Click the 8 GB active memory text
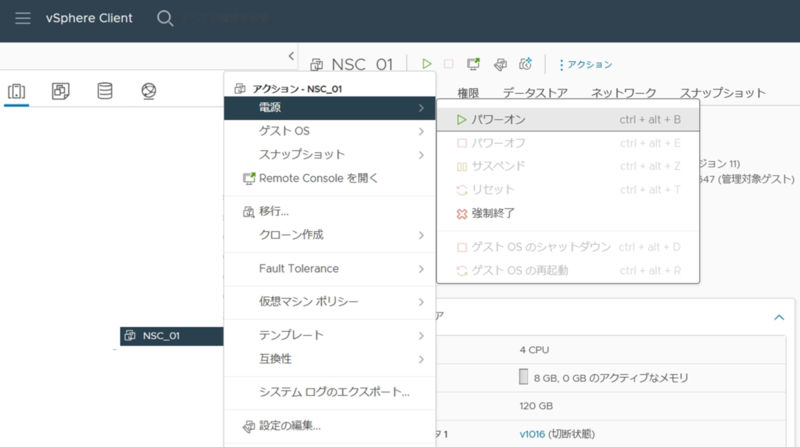This screenshot has width=800, height=447. [611, 378]
